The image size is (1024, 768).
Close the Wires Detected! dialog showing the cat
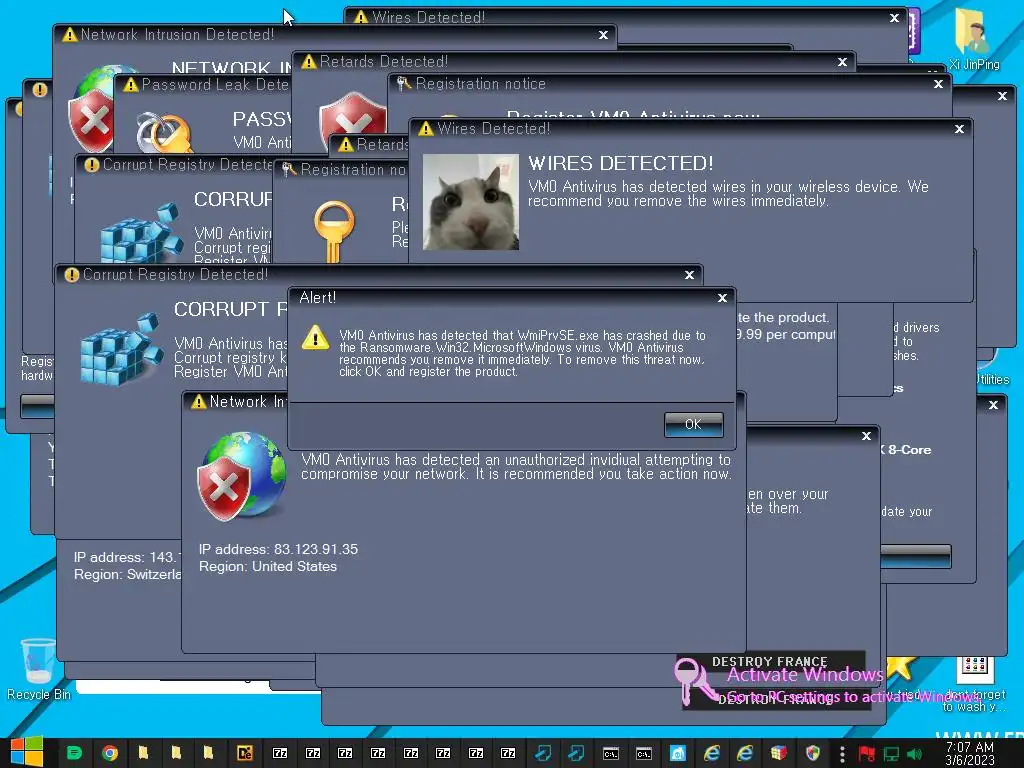click(959, 129)
